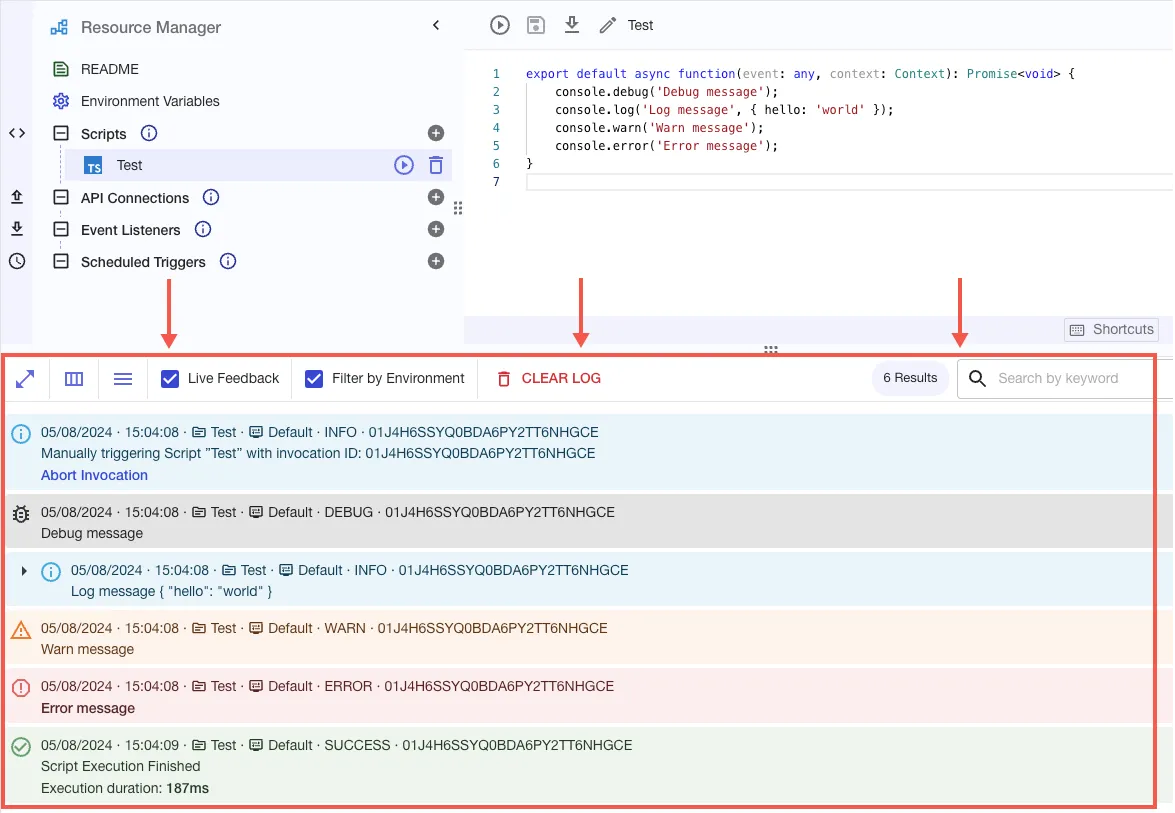The image size is (1175, 813).
Task: Run the Test script from tree
Action: click(404, 165)
